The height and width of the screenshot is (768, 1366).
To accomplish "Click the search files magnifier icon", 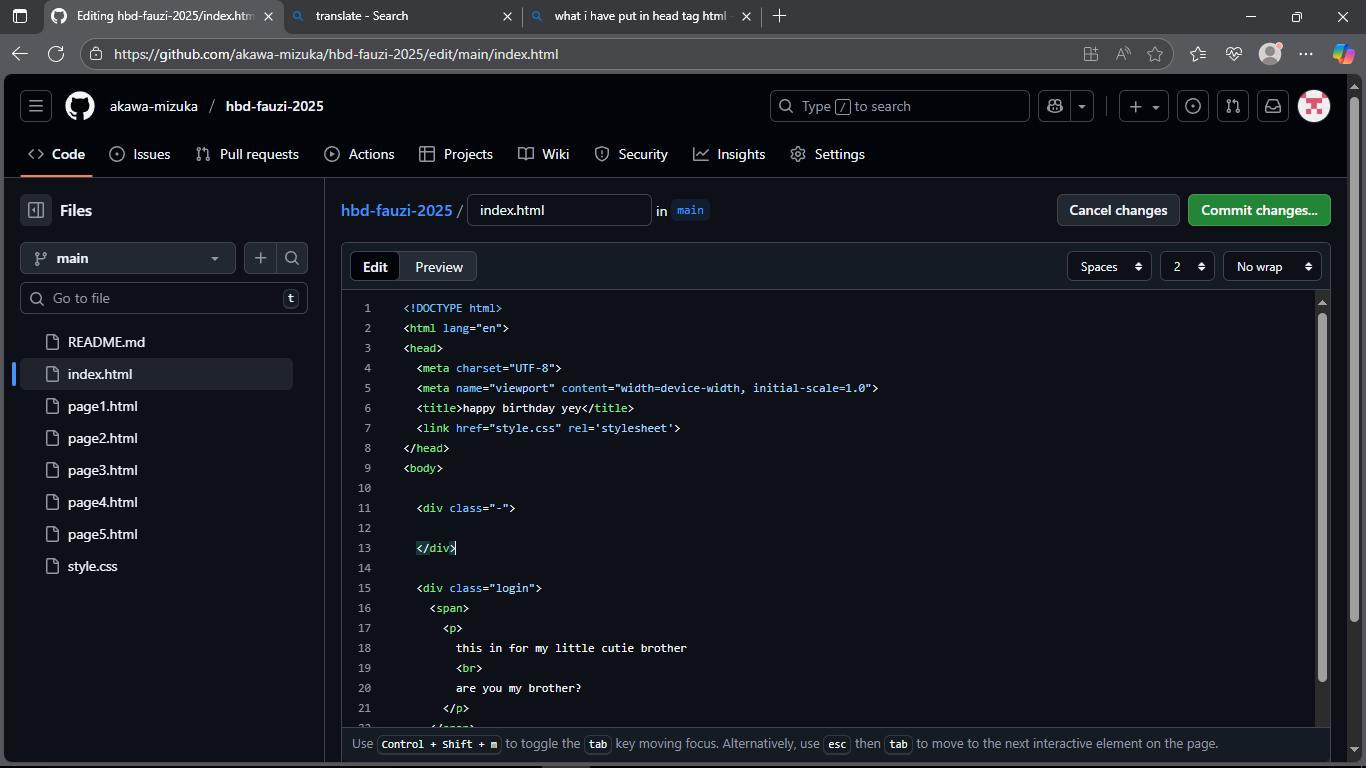I will 291,258.
